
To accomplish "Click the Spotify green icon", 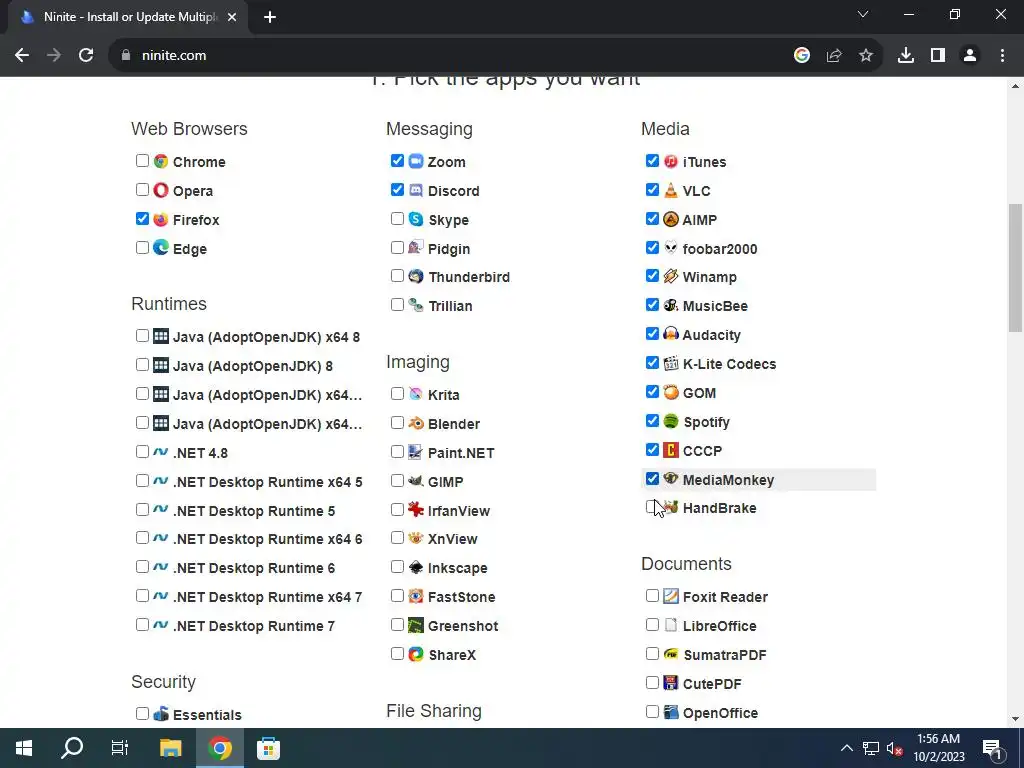I will click(x=671, y=421).
